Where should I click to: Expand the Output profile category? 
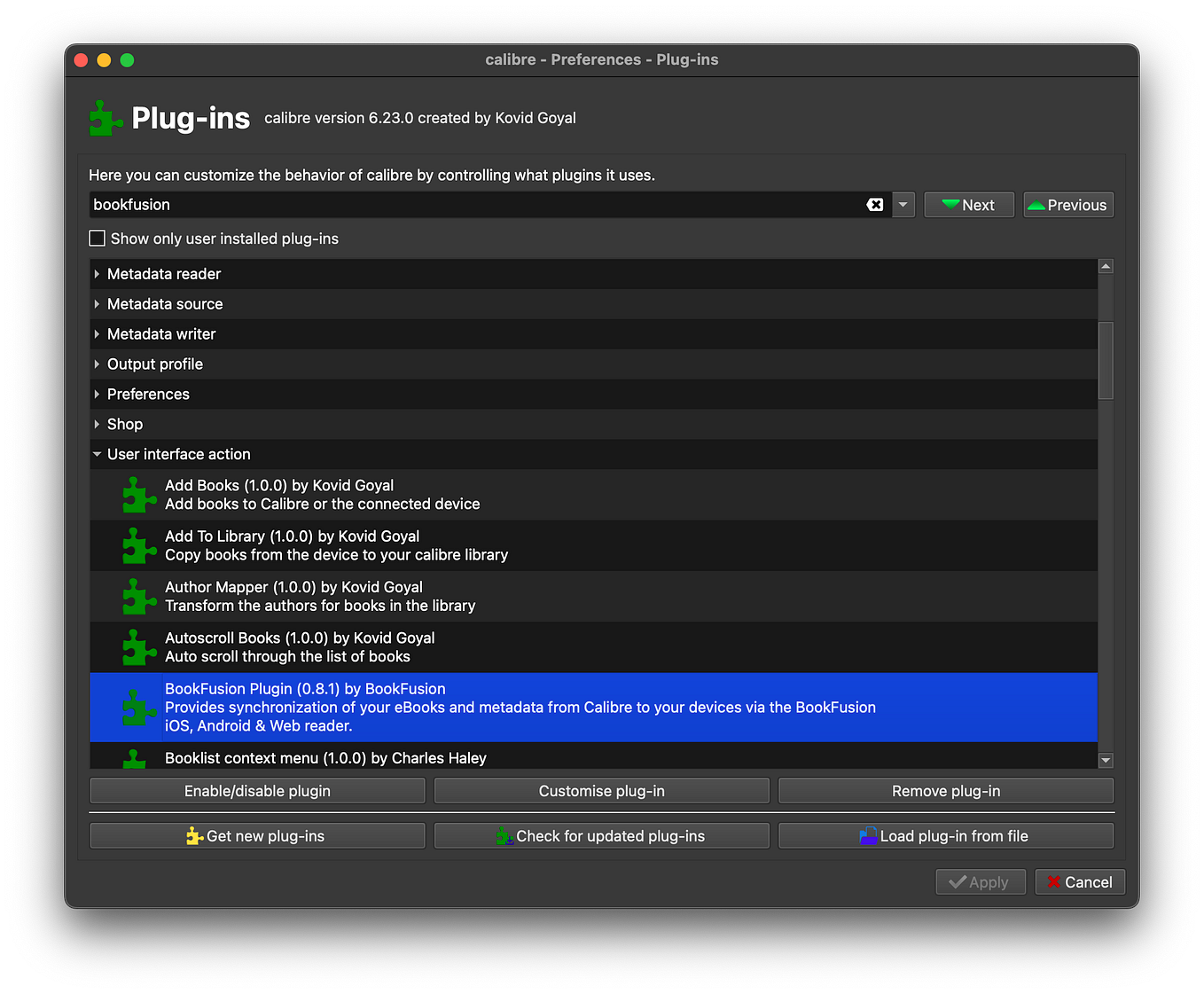(97, 364)
